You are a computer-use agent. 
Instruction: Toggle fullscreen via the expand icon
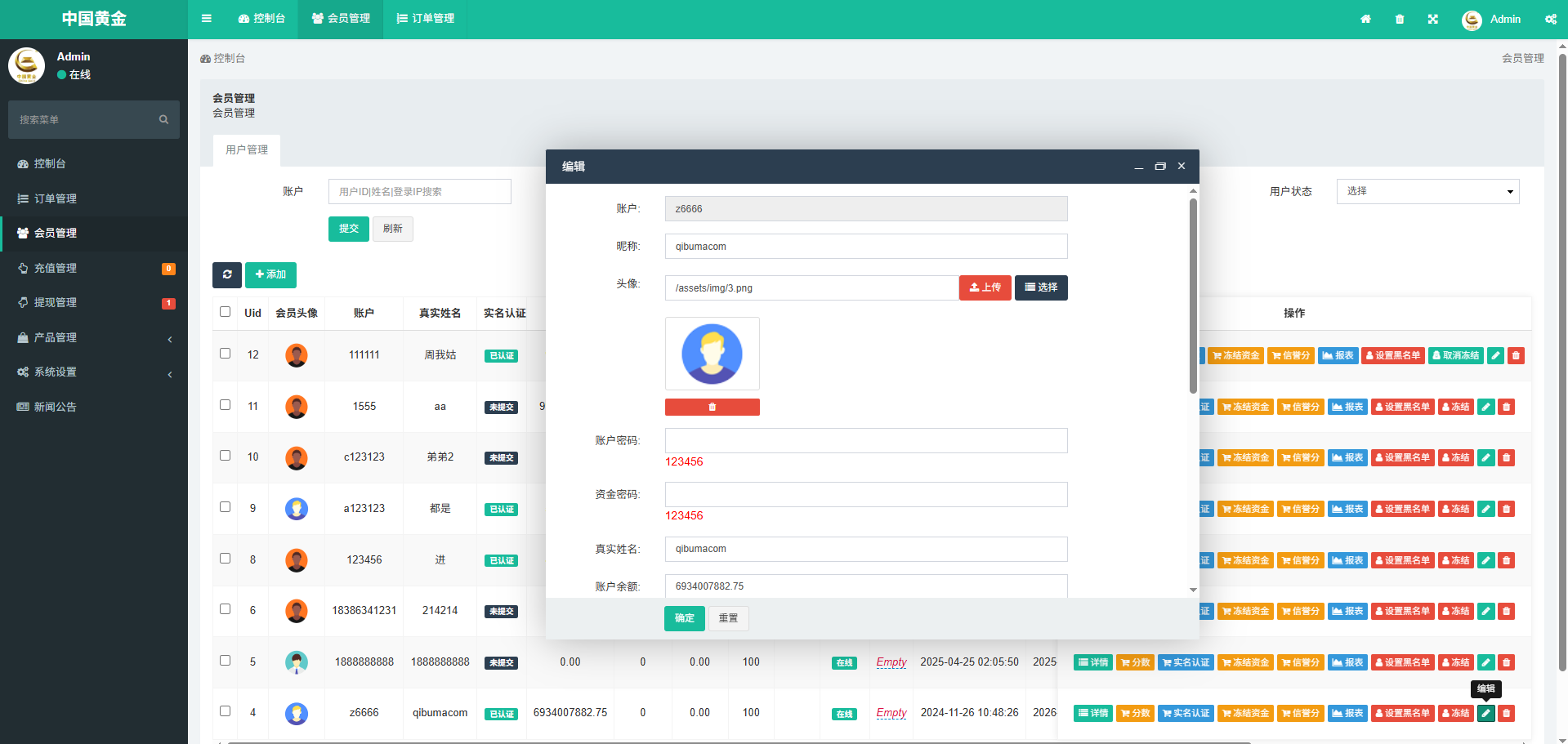coord(1433,19)
